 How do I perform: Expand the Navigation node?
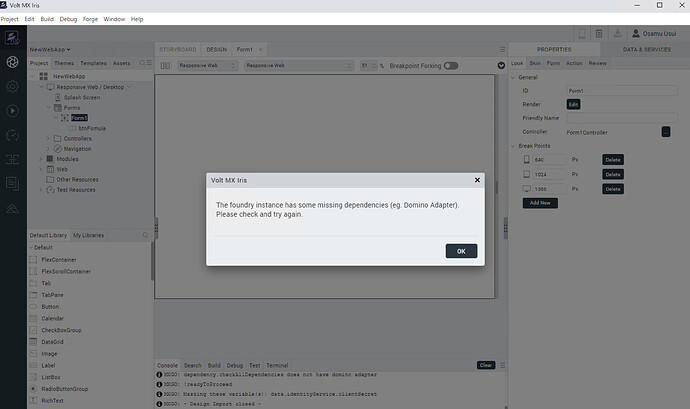[48, 149]
